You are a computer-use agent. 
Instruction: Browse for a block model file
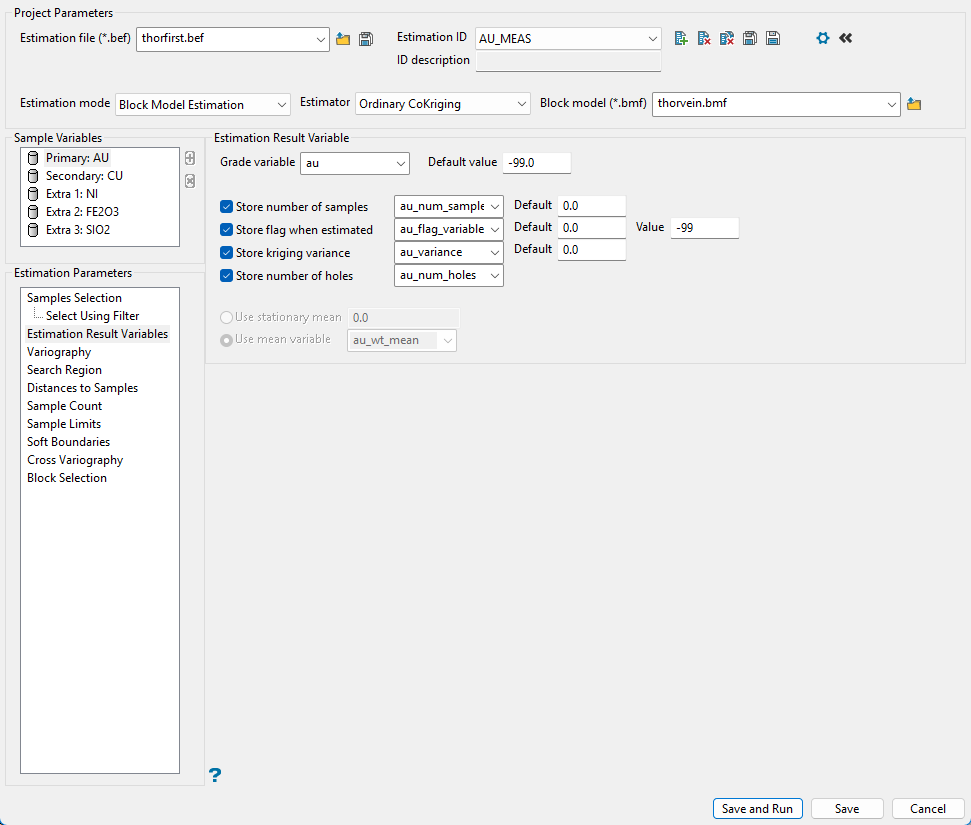pos(914,104)
